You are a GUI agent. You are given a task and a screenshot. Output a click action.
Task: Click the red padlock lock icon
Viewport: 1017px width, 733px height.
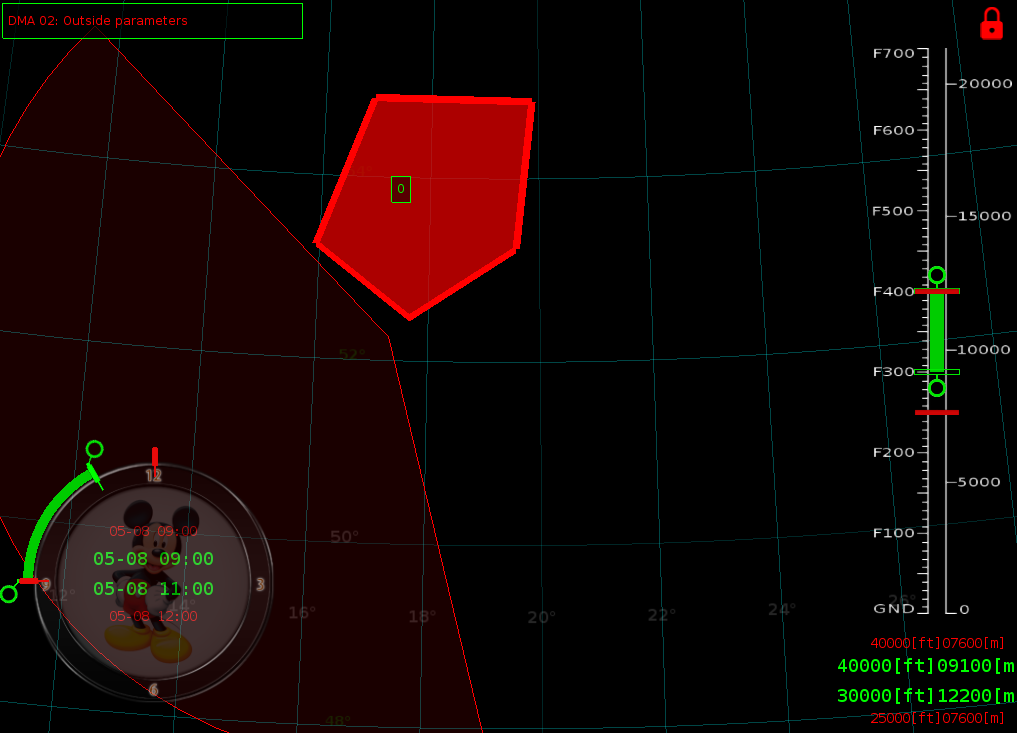[x=991, y=23]
